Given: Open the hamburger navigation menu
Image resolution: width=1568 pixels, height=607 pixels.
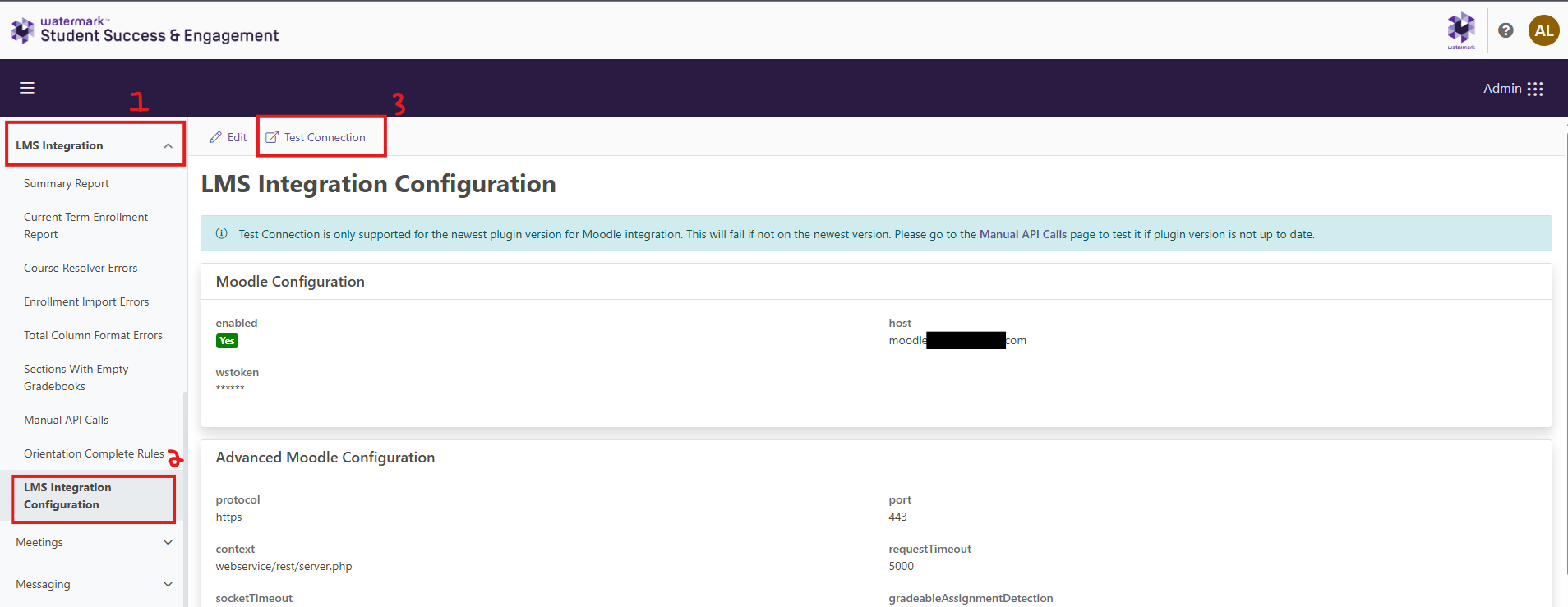Looking at the screenshot, I should [x=27, y=88].
